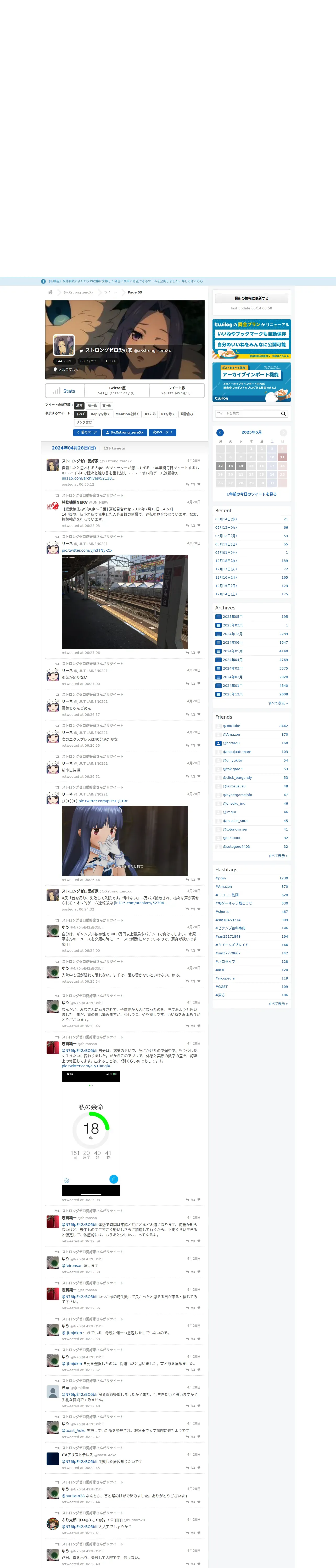Click the blue user icon beside @hottaqu

pos(218,743)
